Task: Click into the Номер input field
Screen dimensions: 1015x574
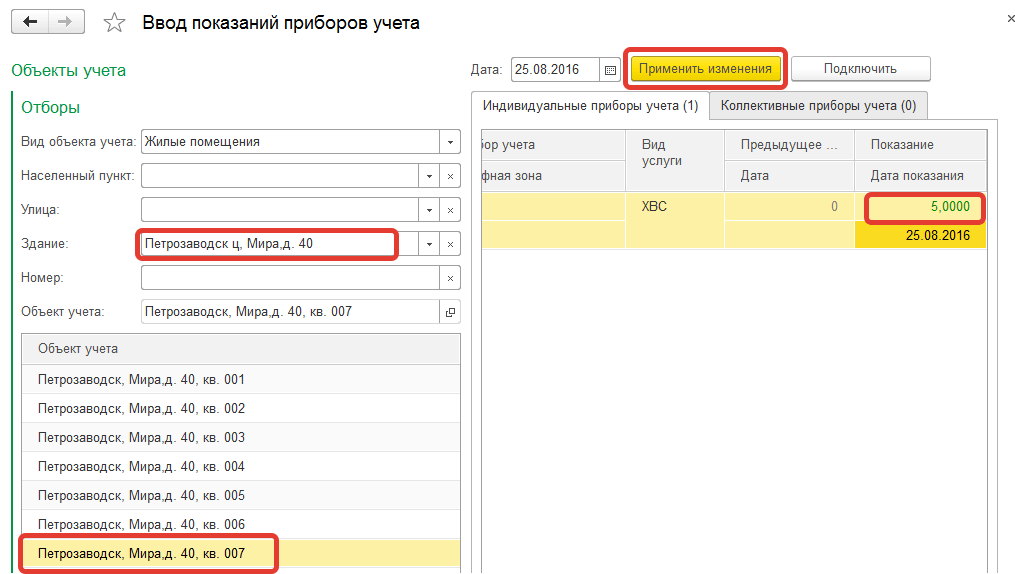Action: coord(290,278)
